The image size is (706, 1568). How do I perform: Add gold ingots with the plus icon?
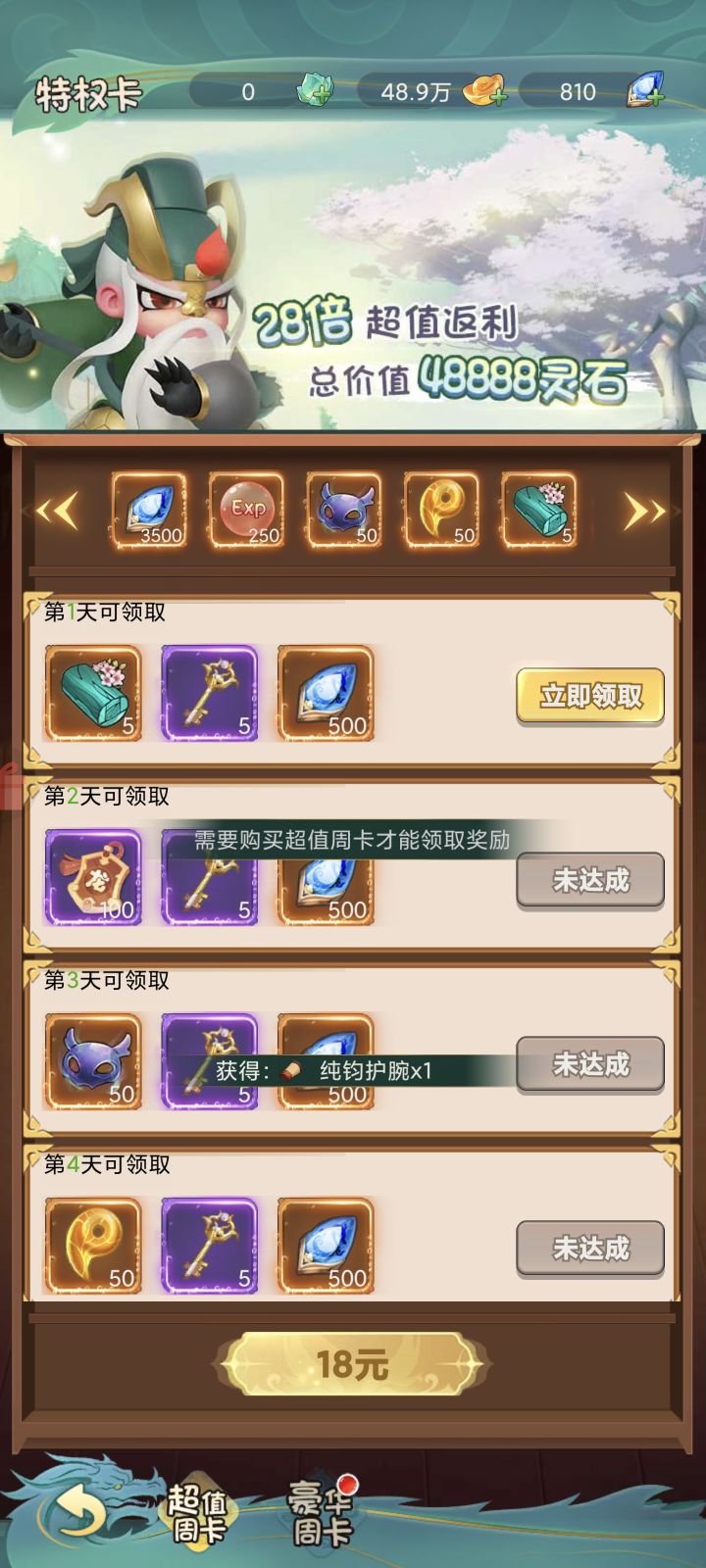[484, 90]
